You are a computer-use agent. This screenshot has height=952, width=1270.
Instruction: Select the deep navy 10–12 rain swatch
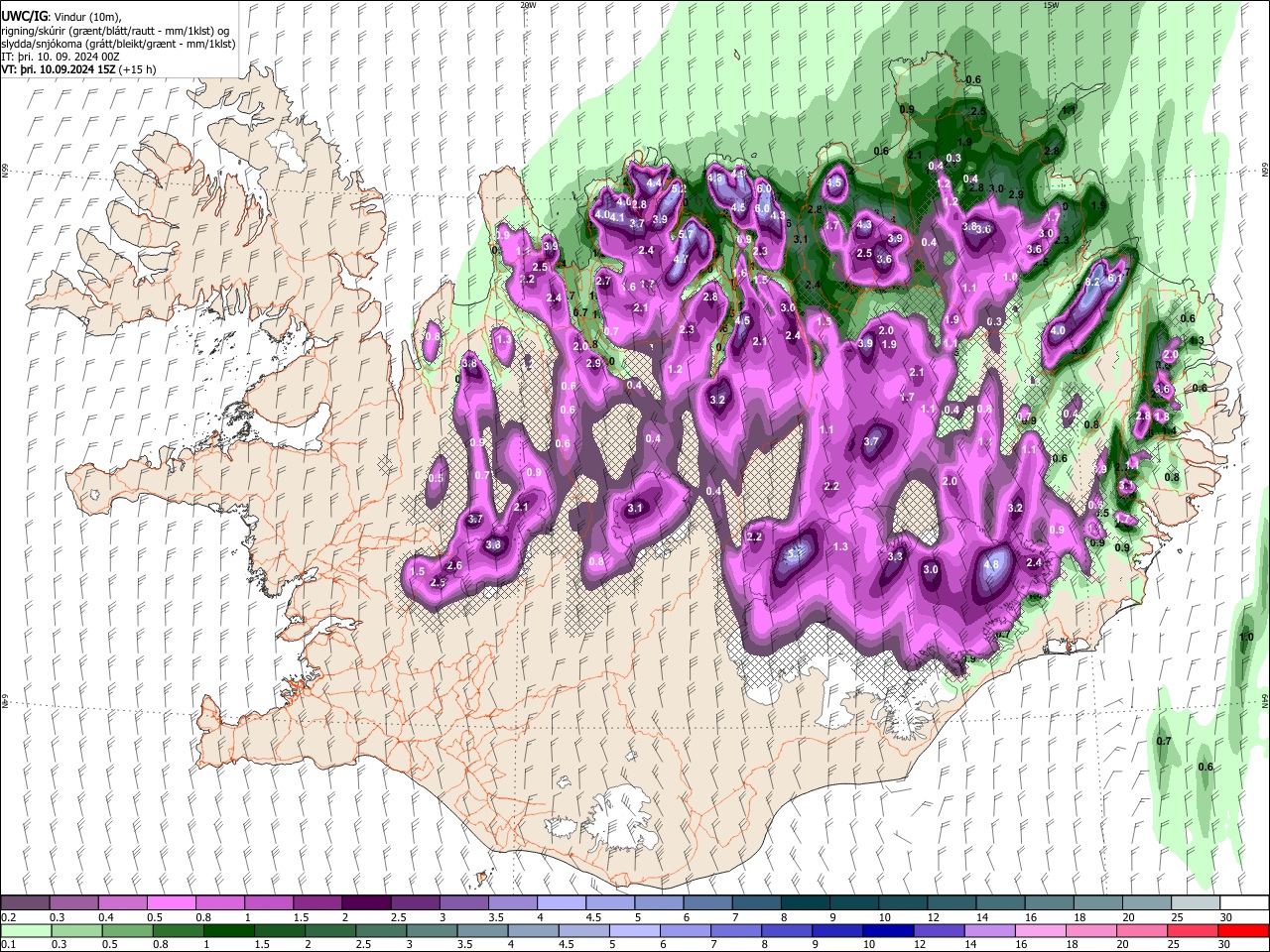[x=888, y=930]
